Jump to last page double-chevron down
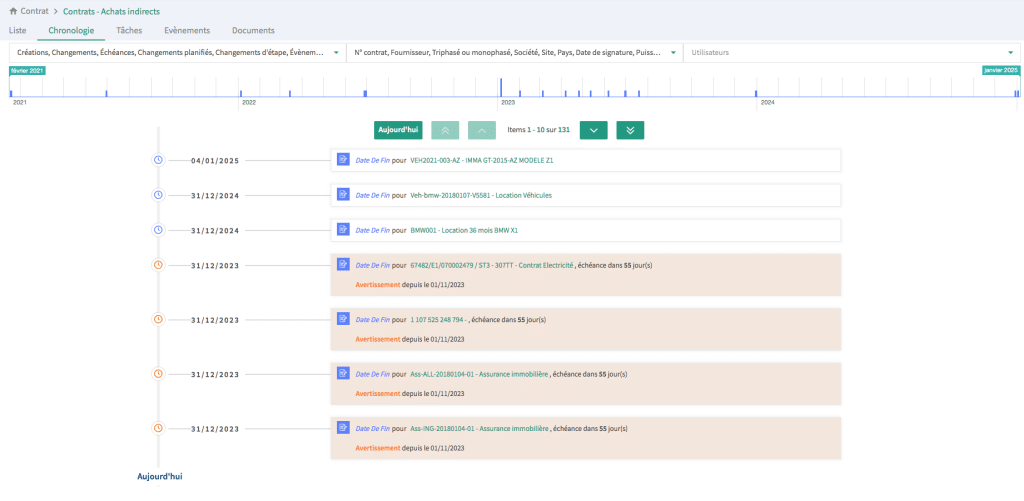Screen dimensions: 1024x501 (x=630, y=130)
